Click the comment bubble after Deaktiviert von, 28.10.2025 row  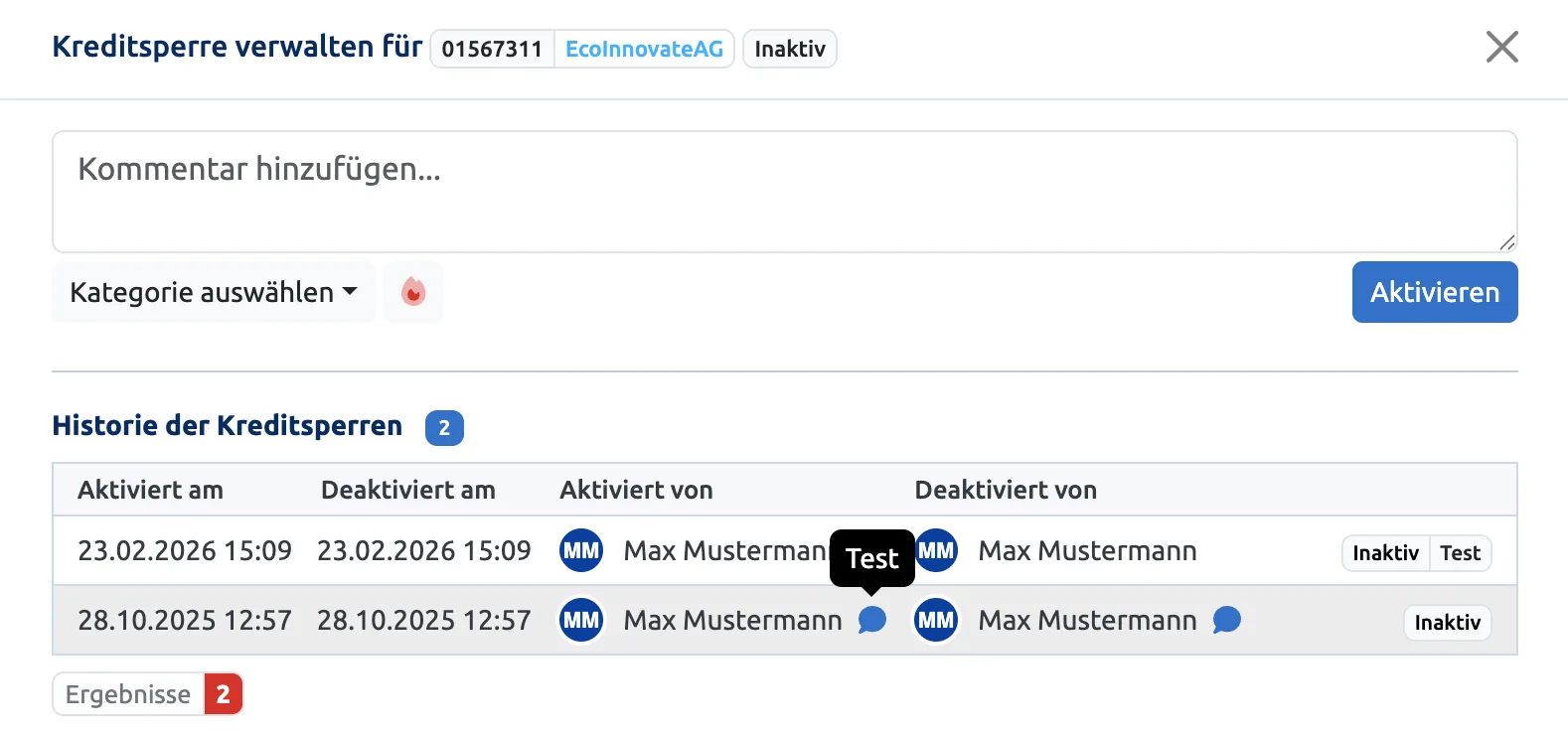click(1227, 620)
